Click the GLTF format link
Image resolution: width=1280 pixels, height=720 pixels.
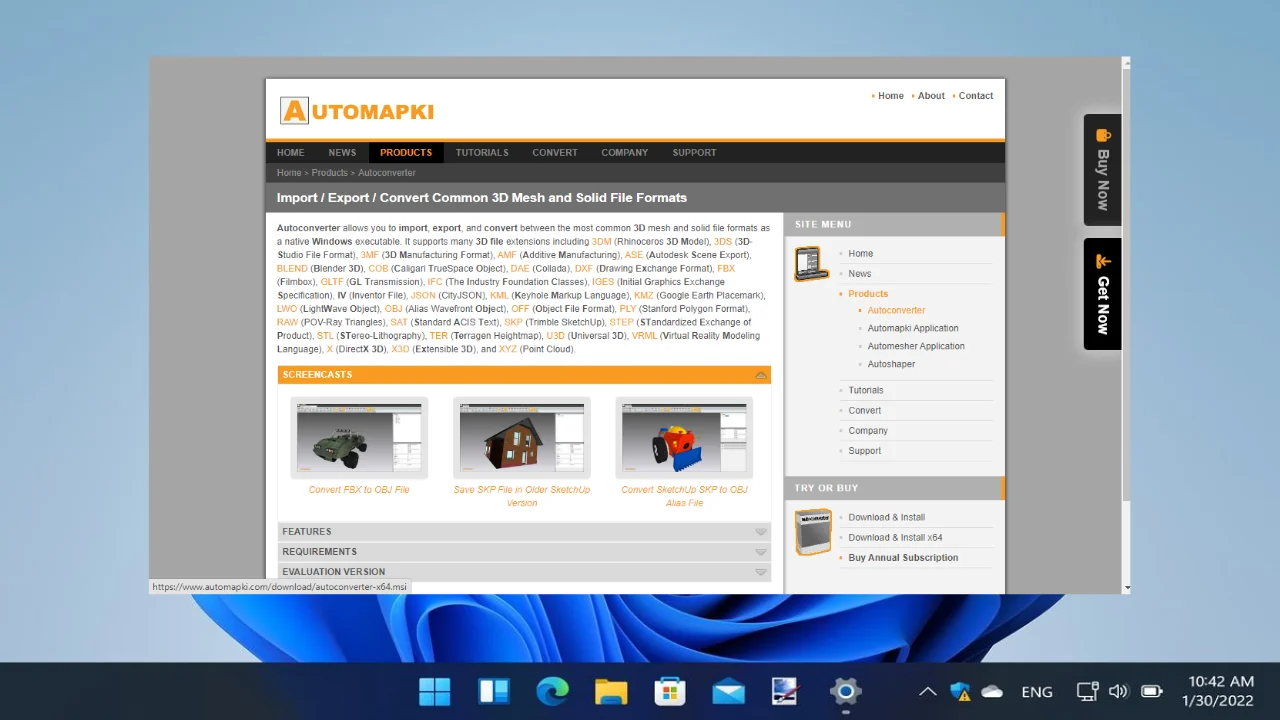[332, 282]
